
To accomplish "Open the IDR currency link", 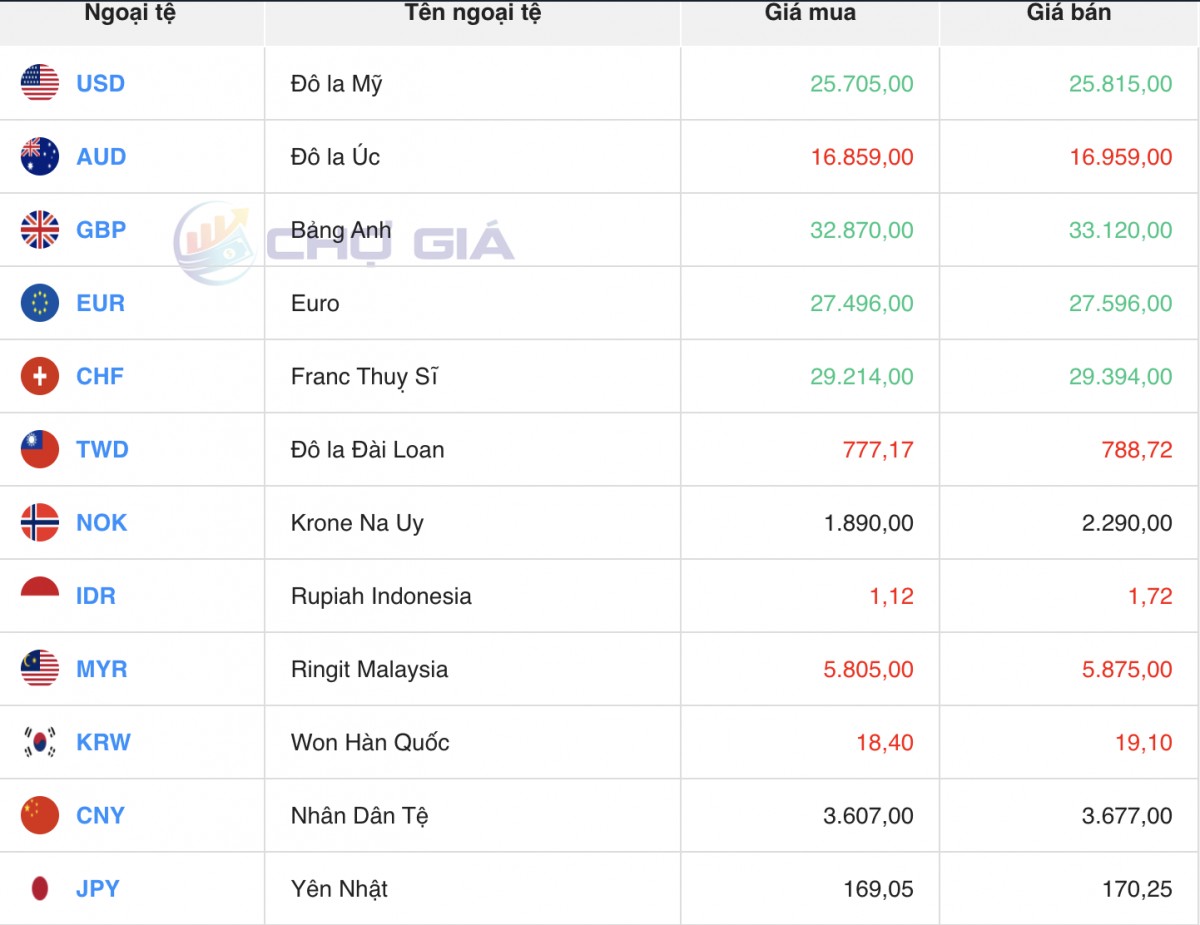I will click(96, 596).
